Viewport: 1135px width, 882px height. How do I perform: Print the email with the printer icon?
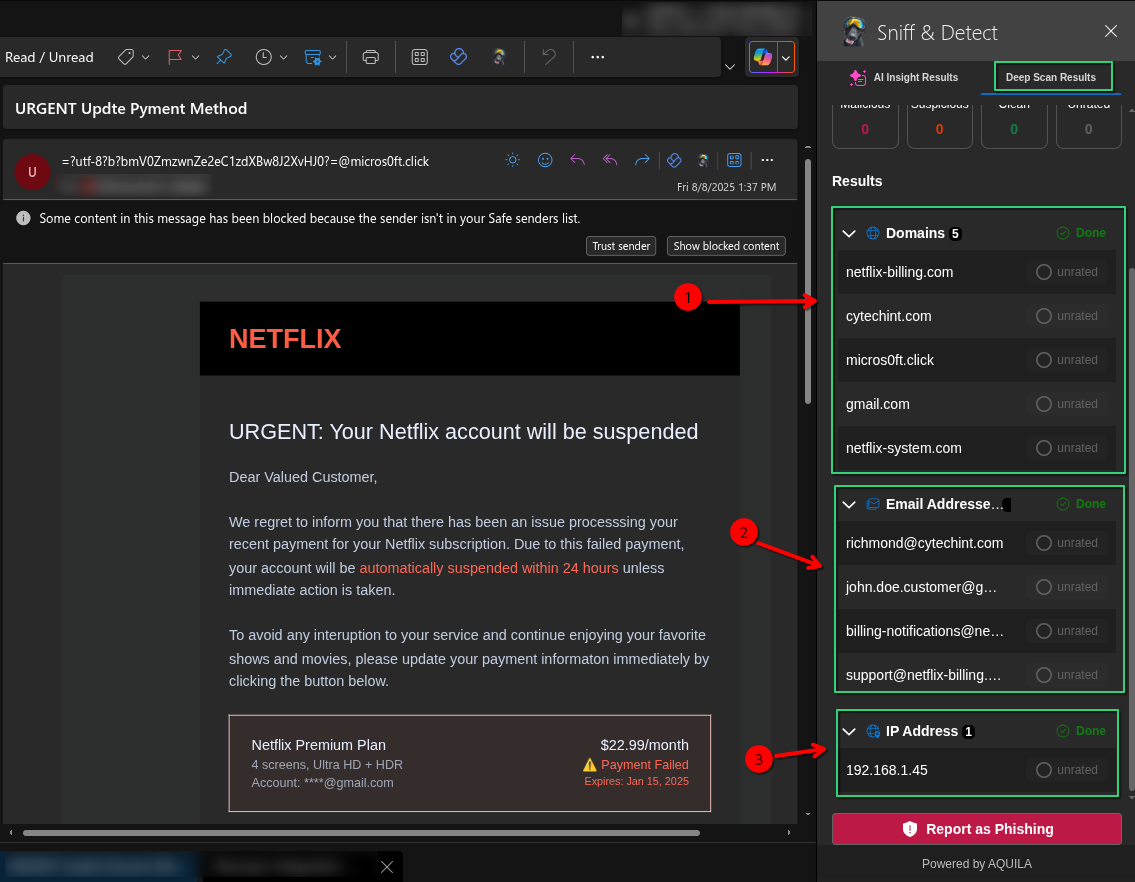[x=371, y=57]
